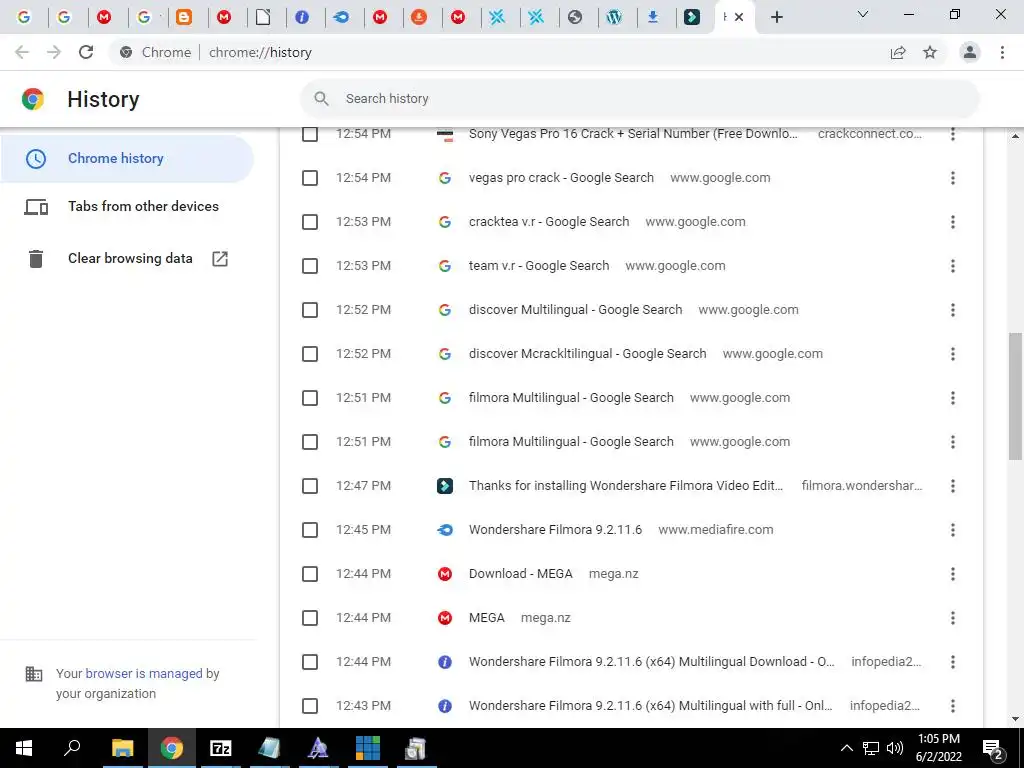Click the Filmora favicon in Thanks row

(x=445, y=486)
